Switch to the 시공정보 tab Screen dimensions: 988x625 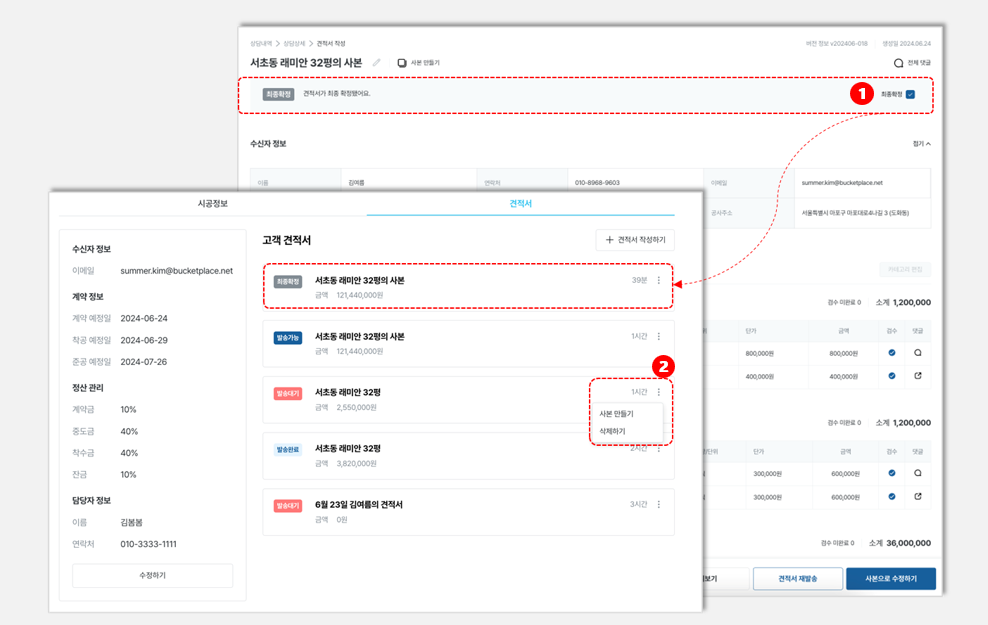(212, 204)
